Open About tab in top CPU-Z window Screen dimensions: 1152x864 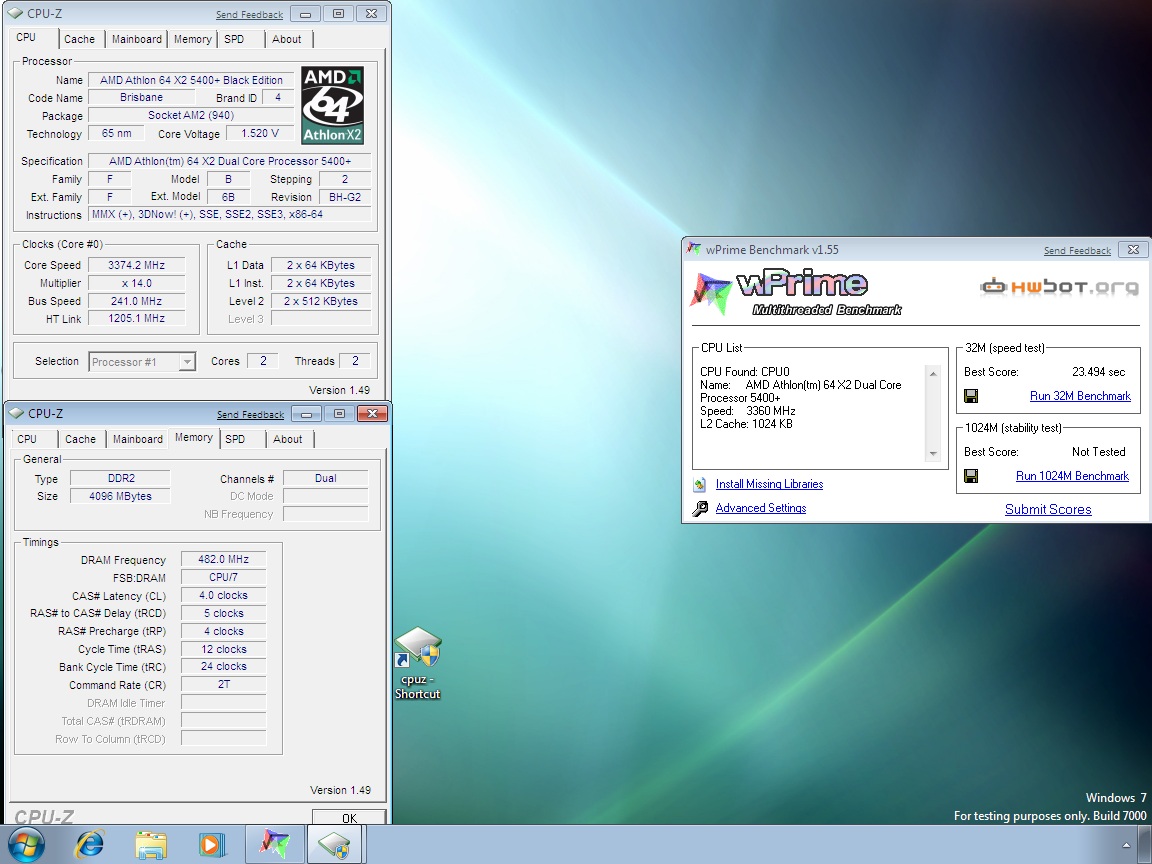click(x=287, y=39)
